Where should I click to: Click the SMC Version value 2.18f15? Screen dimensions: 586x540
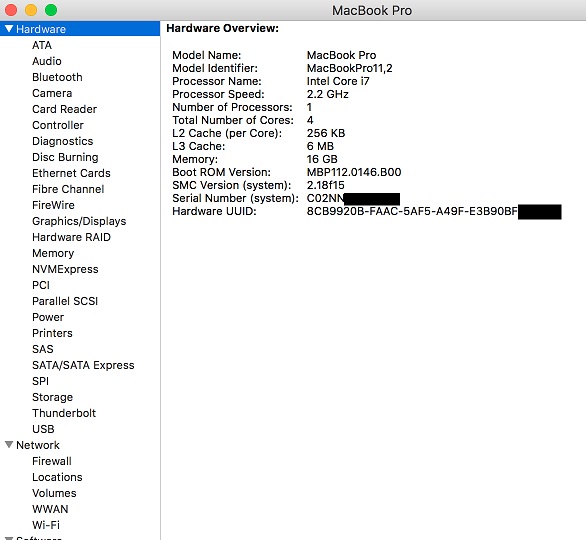tap(326, 185)
